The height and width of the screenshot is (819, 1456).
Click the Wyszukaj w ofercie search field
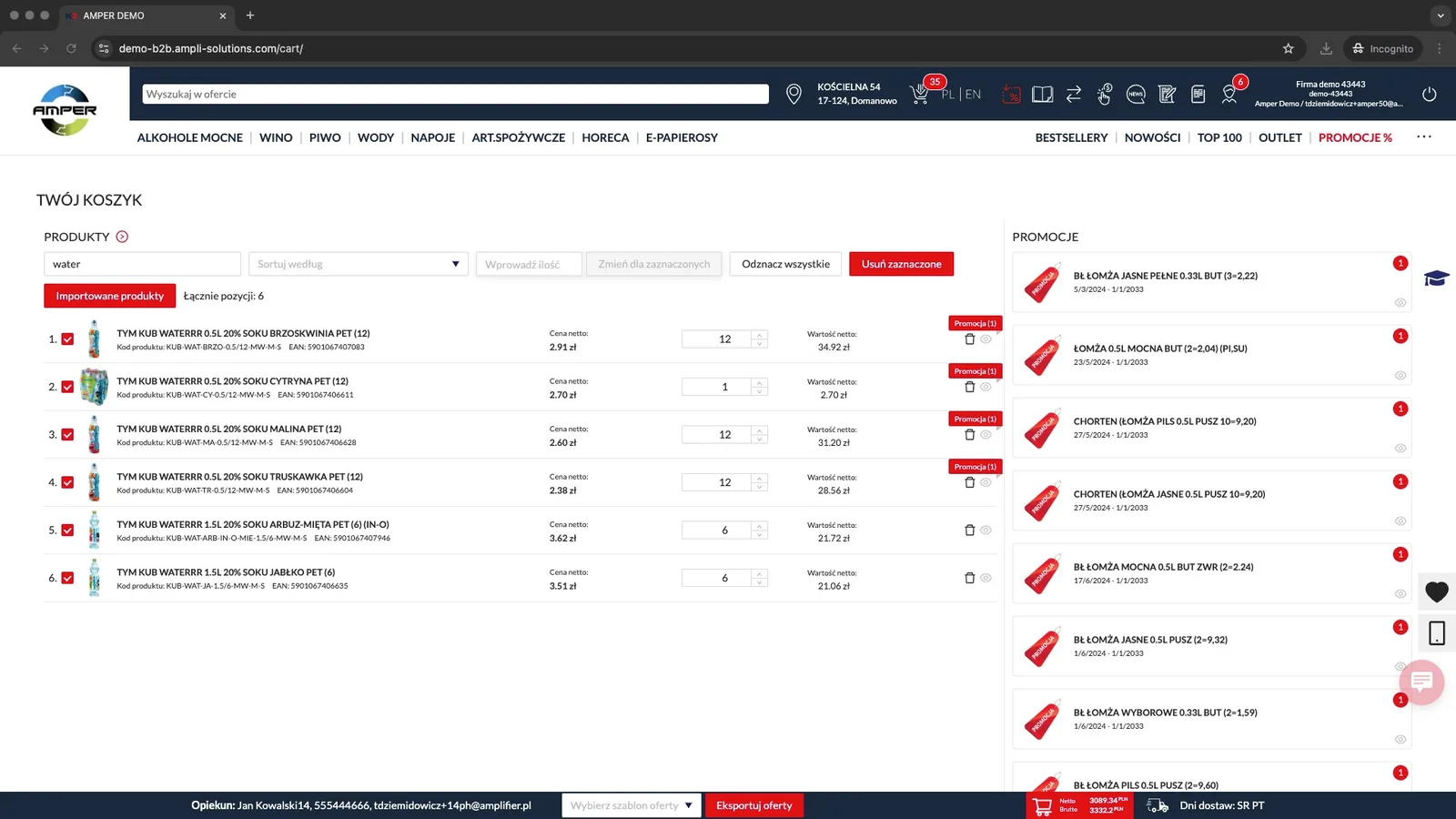(x=455, y=94)
